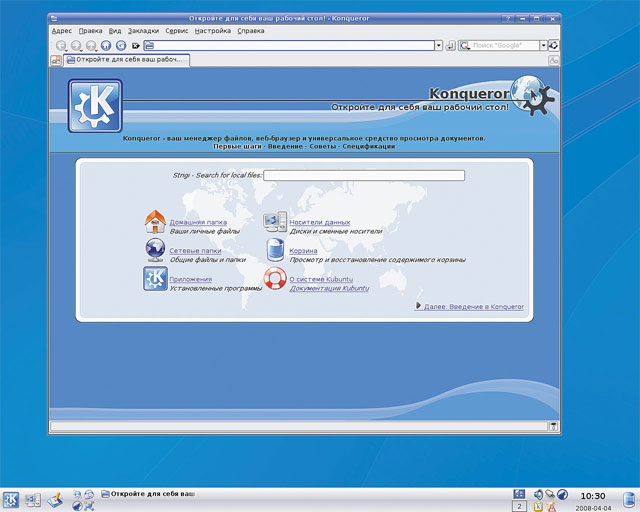Reload the page with the refresh icon
This screenshot has height=512, width=640.
pos(121,45)
